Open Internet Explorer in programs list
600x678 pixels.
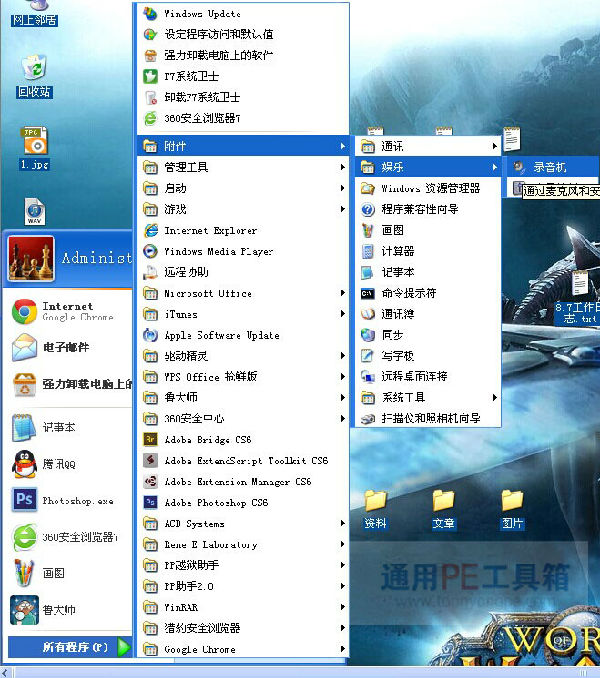click(x=243, y=230)
